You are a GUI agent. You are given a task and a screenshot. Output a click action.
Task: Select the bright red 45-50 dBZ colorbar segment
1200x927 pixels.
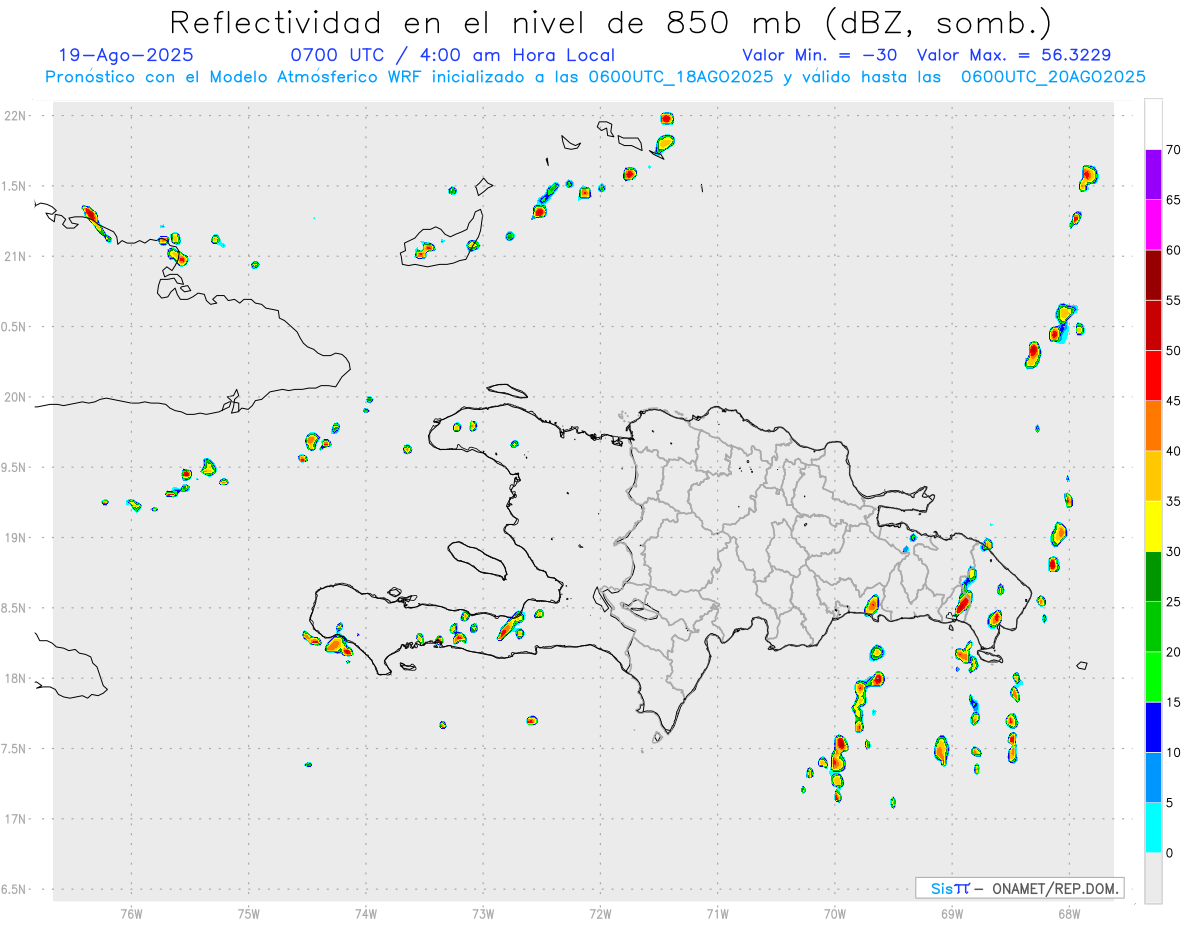[1153, 376]
